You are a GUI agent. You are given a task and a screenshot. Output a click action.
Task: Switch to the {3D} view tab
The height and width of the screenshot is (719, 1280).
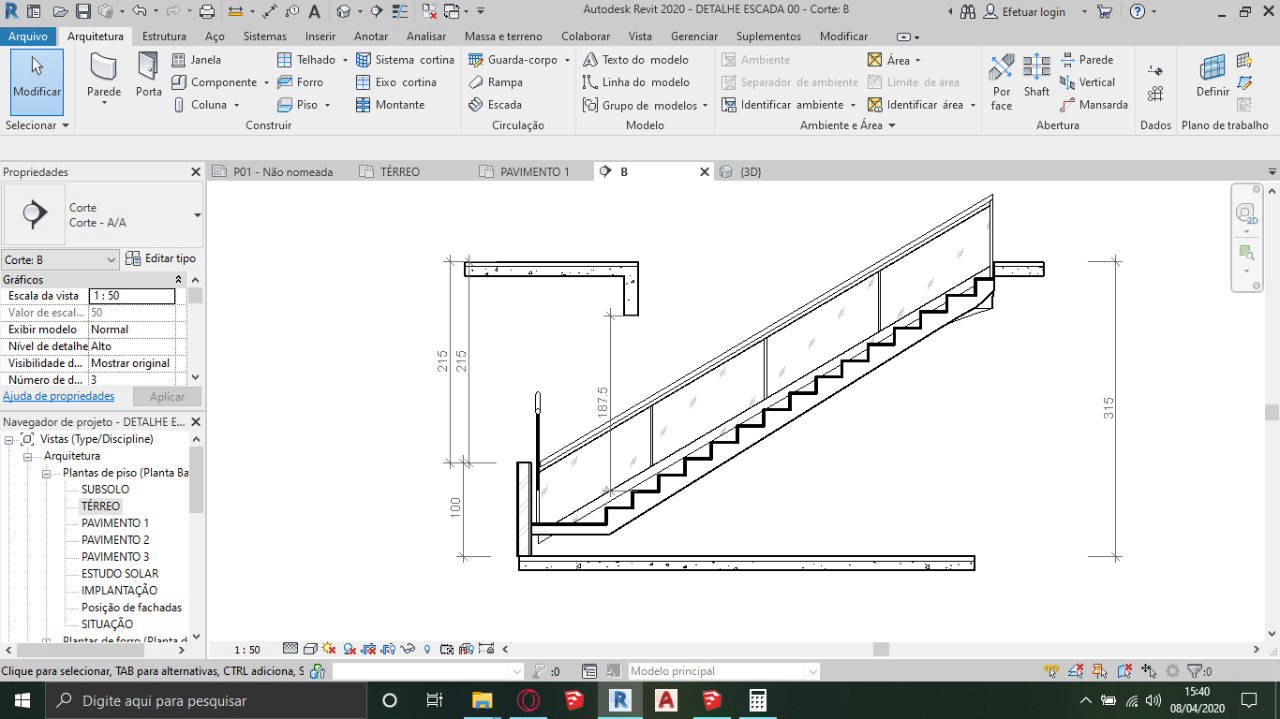click(750, 172)
